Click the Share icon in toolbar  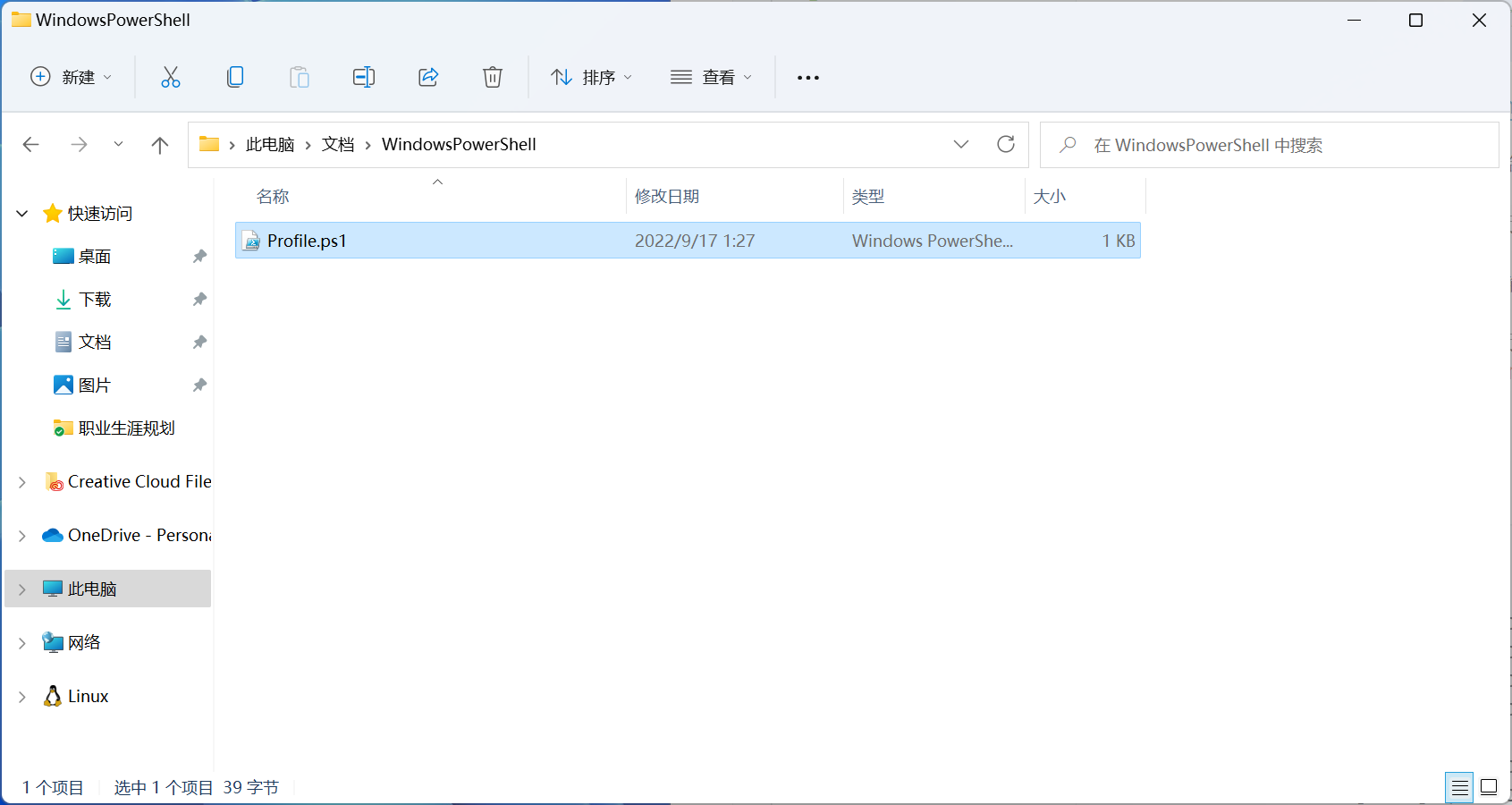click(x=428, y=77)
